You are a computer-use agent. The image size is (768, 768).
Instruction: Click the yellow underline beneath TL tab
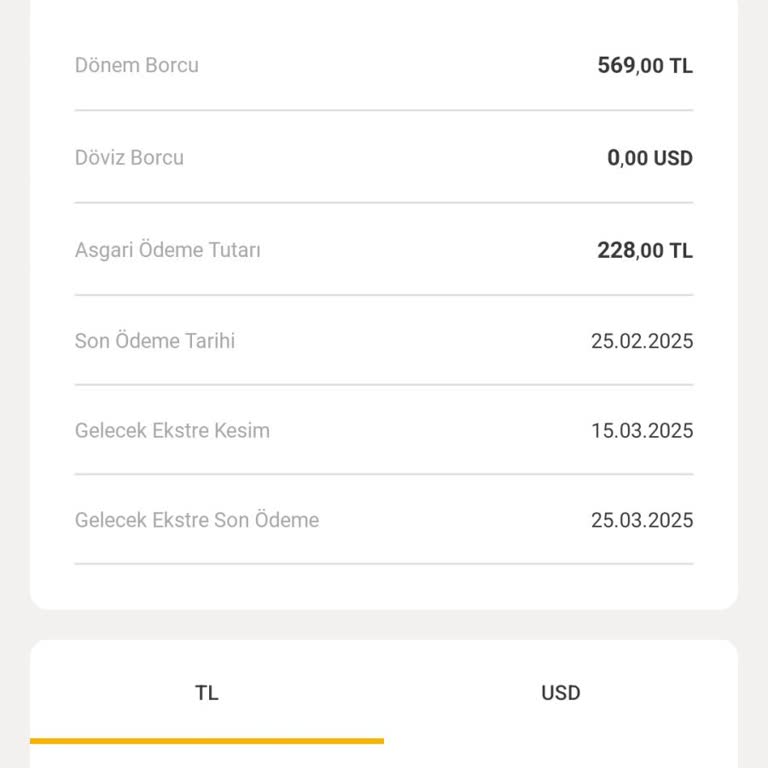coord(206,741)
